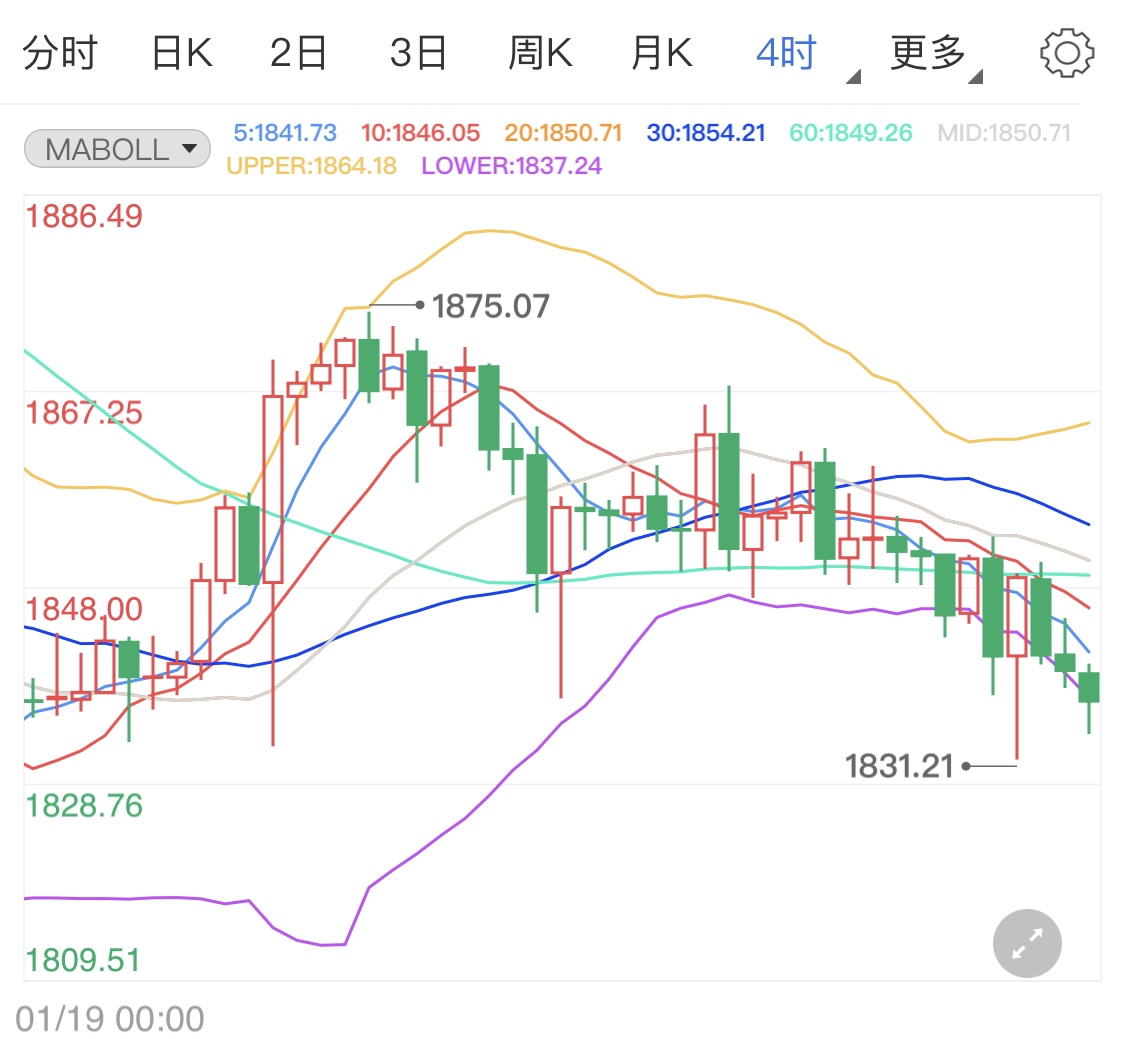Expand chart to fullscreen with arrows button
This screenshot has height=1039, width=1125.
(1027, 943)
